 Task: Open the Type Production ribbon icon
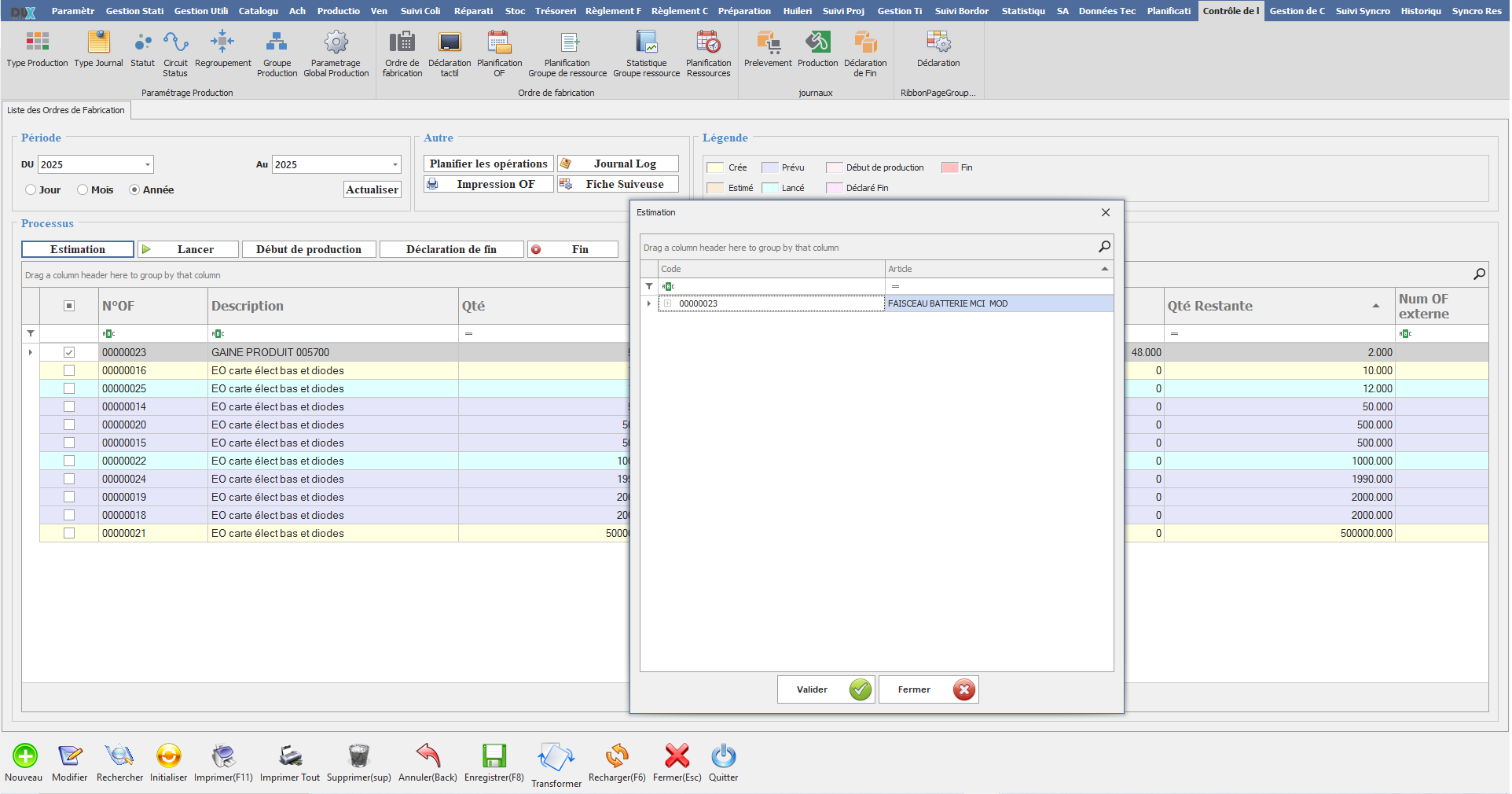pos(37,42)
